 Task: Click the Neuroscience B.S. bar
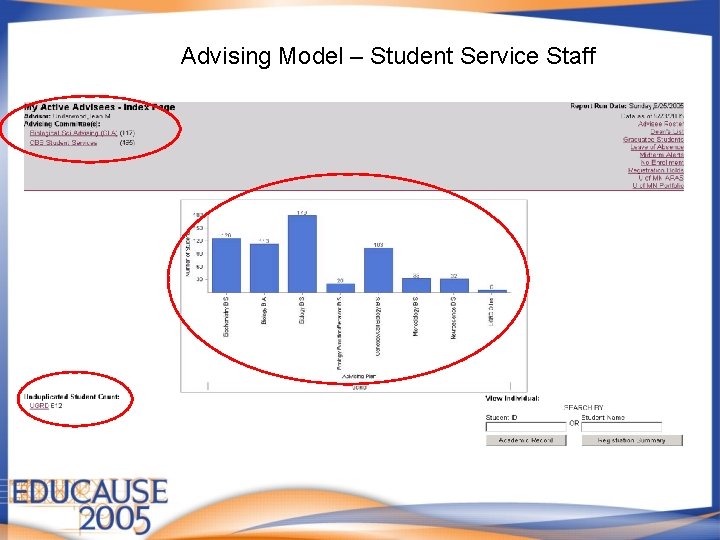coord(454,285)
